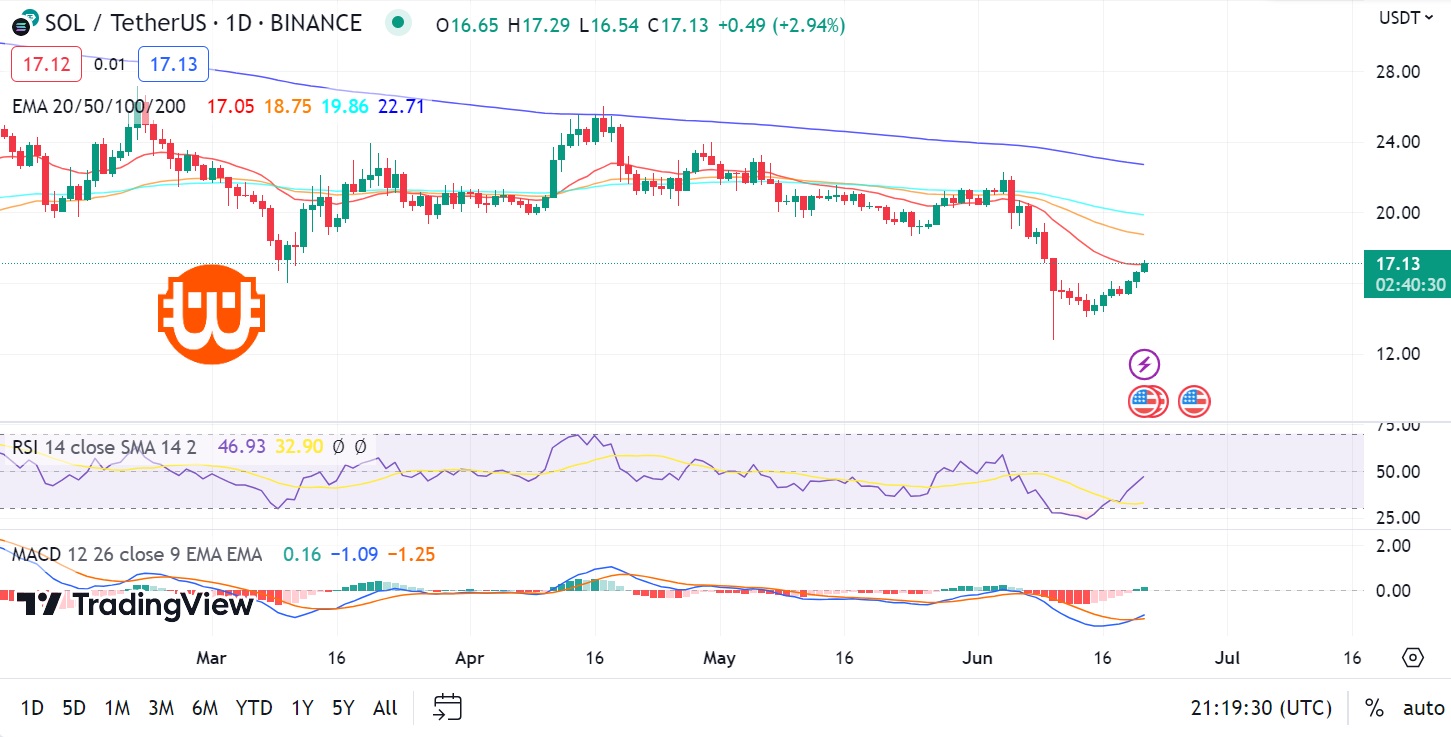The image size is (1451, 737).
Task: Select the 1Y time range
Action: (x=302, y=708)
